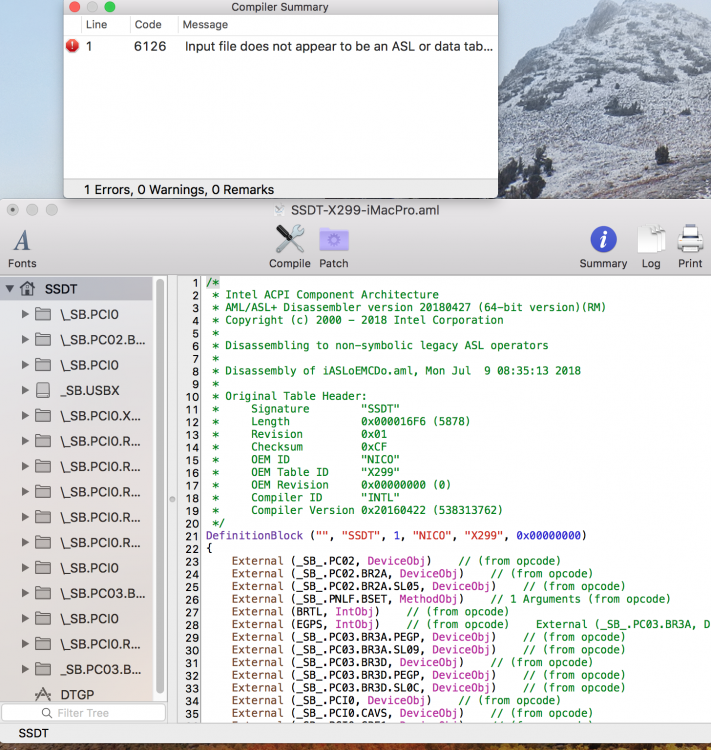Collapse the SSDT root node
The height and width of the screenshot is (750, 711).
(x=10, y=289)
